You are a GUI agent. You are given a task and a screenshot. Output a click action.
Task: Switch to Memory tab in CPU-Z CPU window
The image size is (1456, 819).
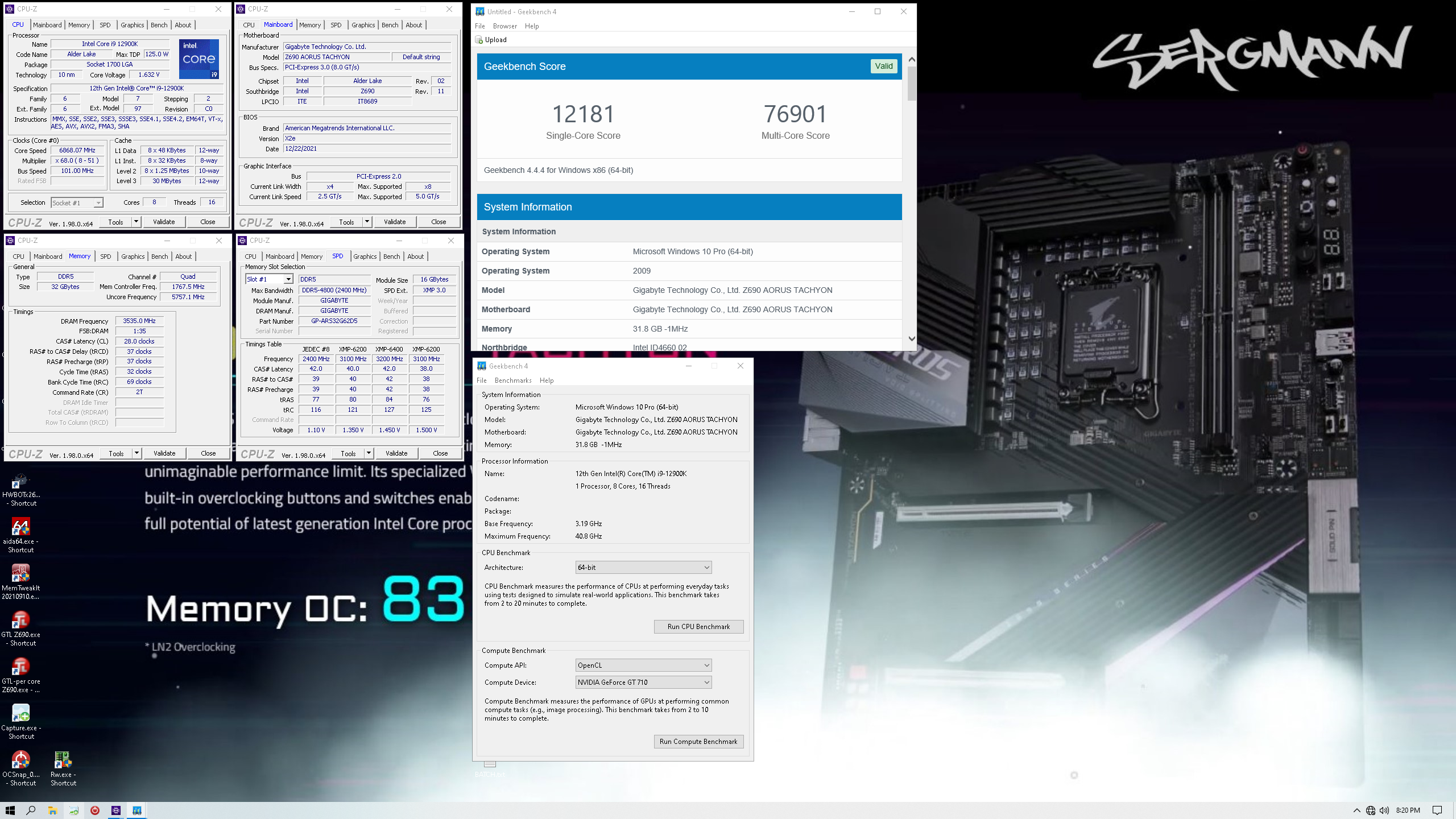pos(79,25)
